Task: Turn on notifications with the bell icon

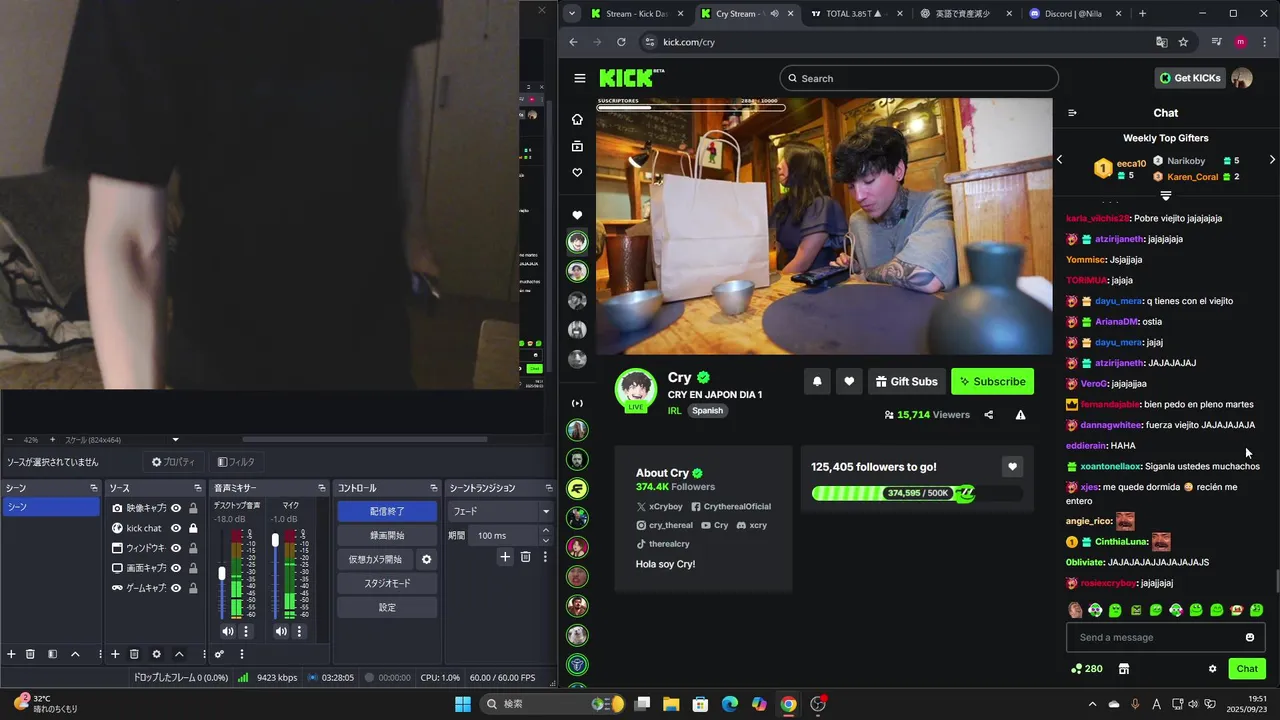Action: [817, 381]
